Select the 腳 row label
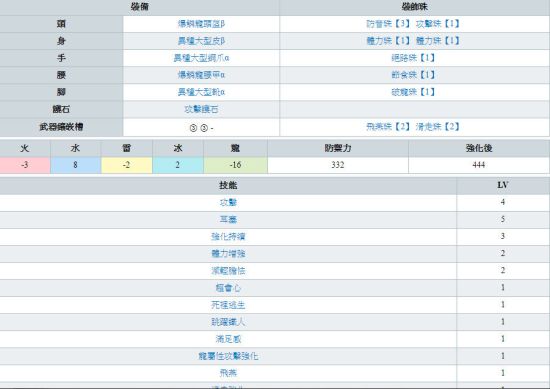 coord(61,92)
